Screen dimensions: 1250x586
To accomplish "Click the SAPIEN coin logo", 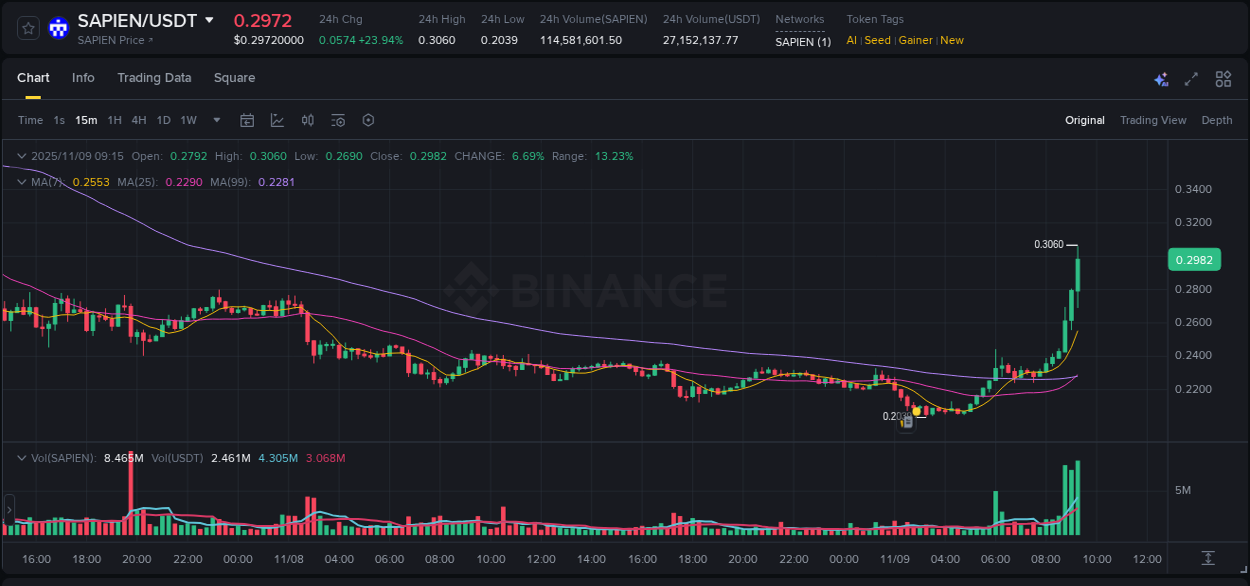I will [59, 27].
